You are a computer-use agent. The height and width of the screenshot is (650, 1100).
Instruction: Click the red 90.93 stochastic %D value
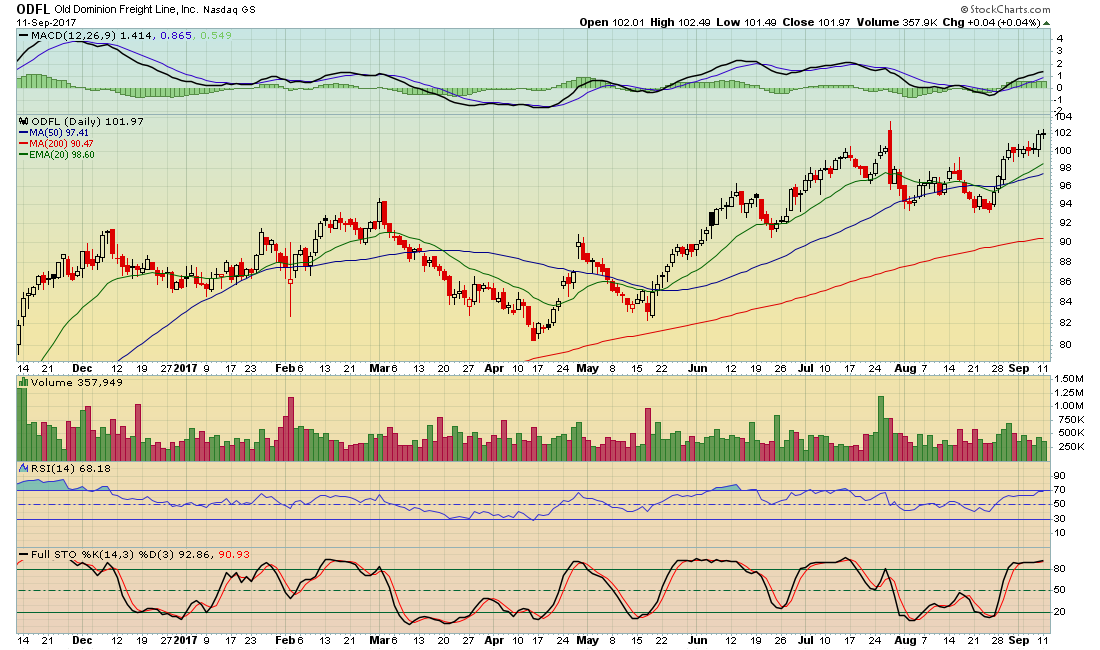click(234, 555)
